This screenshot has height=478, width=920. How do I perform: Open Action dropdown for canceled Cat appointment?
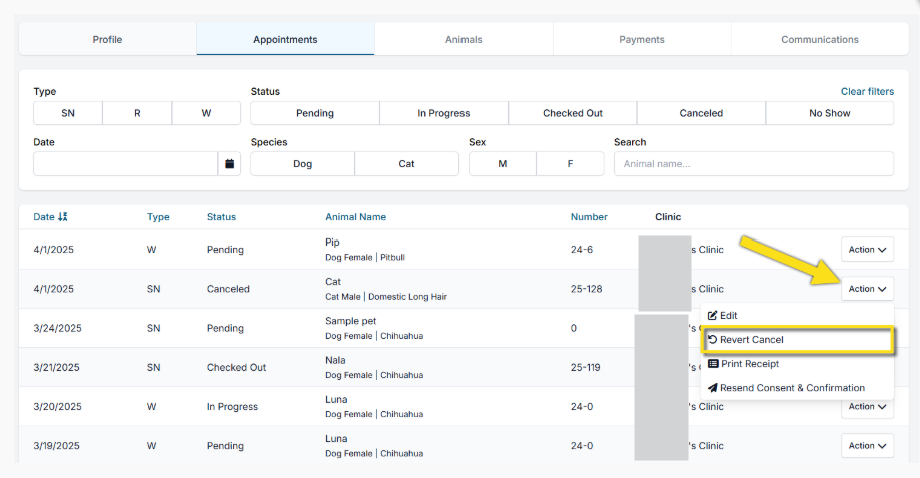pos(867,289)
